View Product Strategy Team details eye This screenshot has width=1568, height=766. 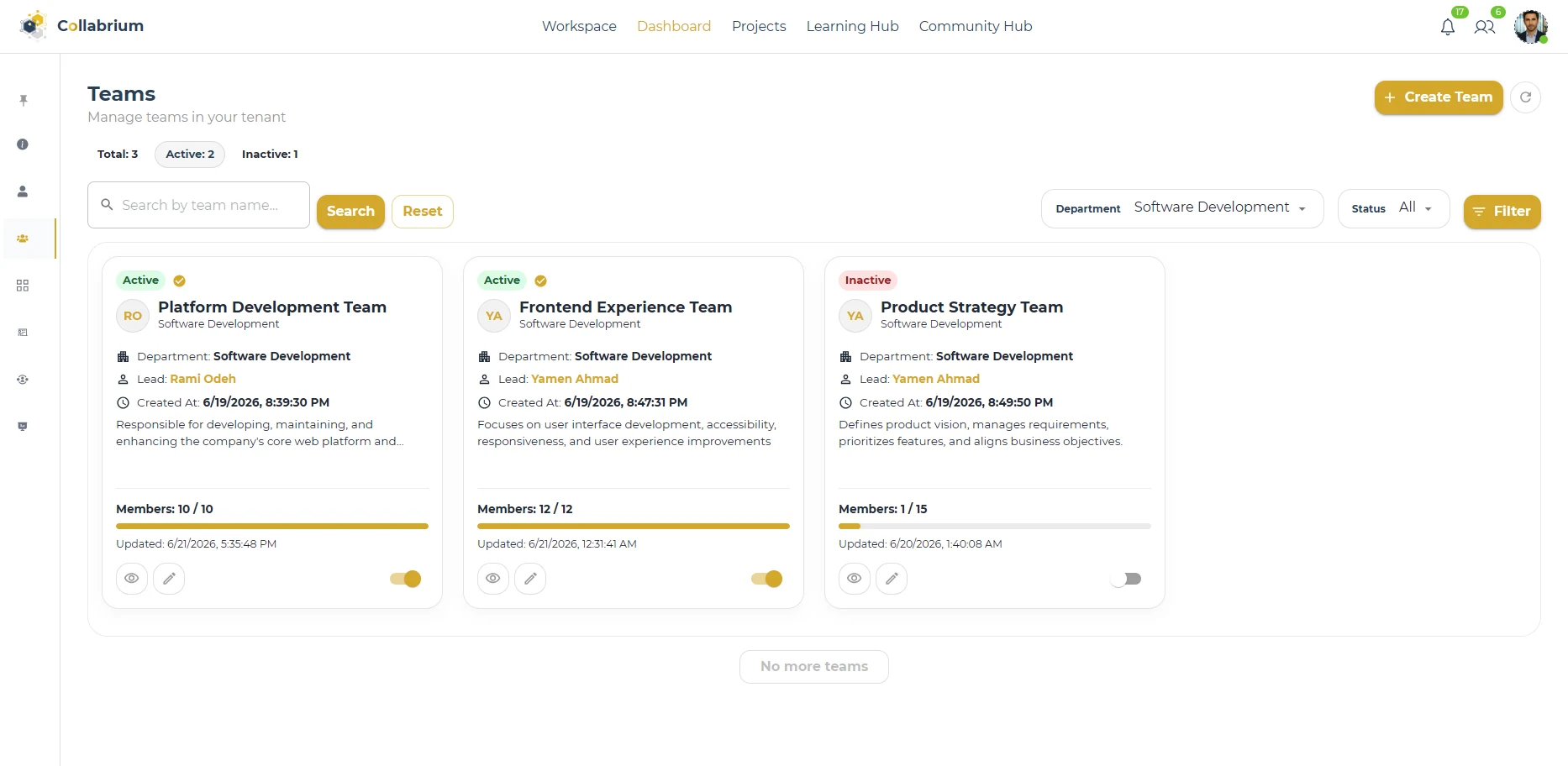tap(855, 579)
